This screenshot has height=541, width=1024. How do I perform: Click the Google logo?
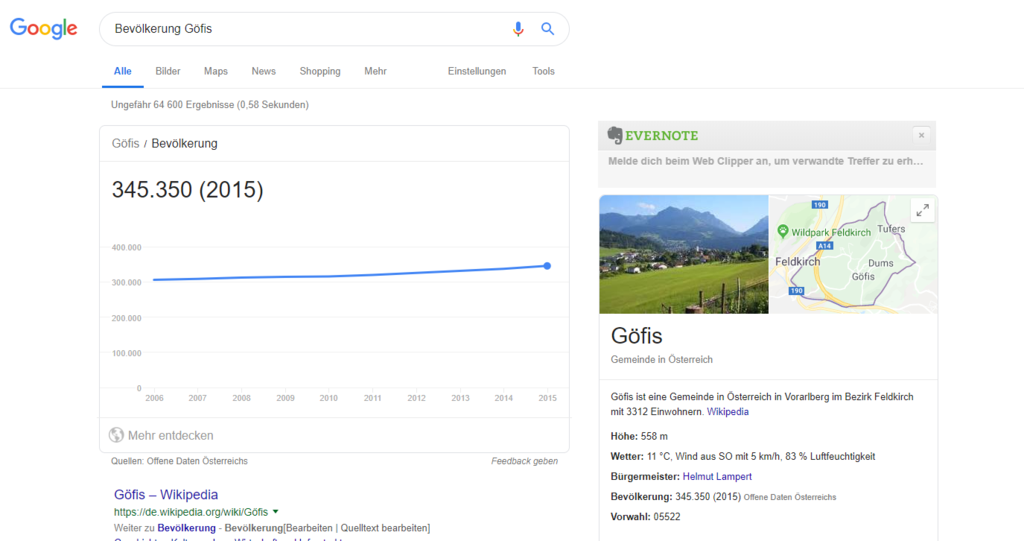tap(44, 29)
